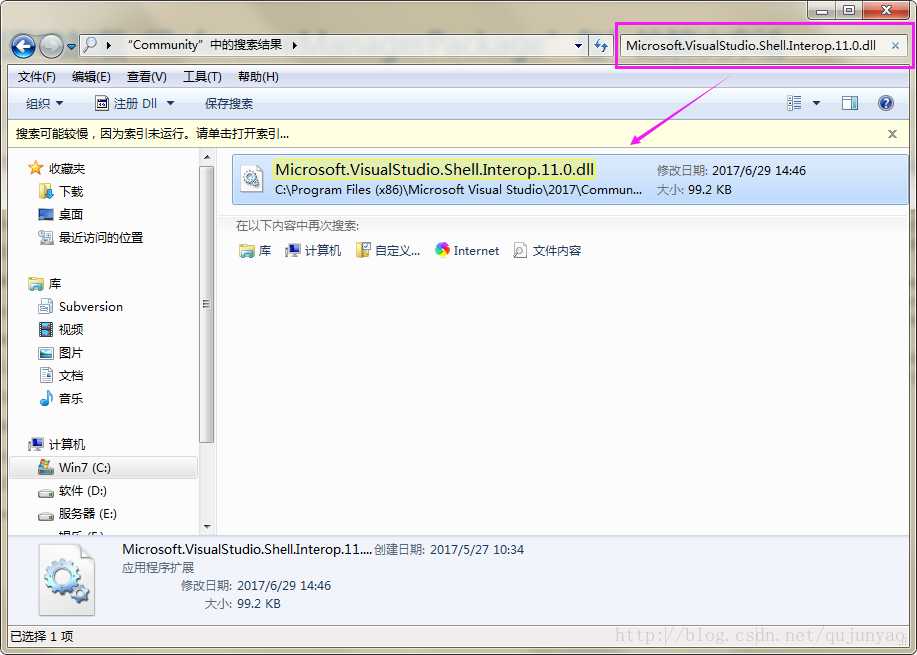Open the 组织 dropdown
The width and height of the screenshot is (917, 655).
click(44, 104)
